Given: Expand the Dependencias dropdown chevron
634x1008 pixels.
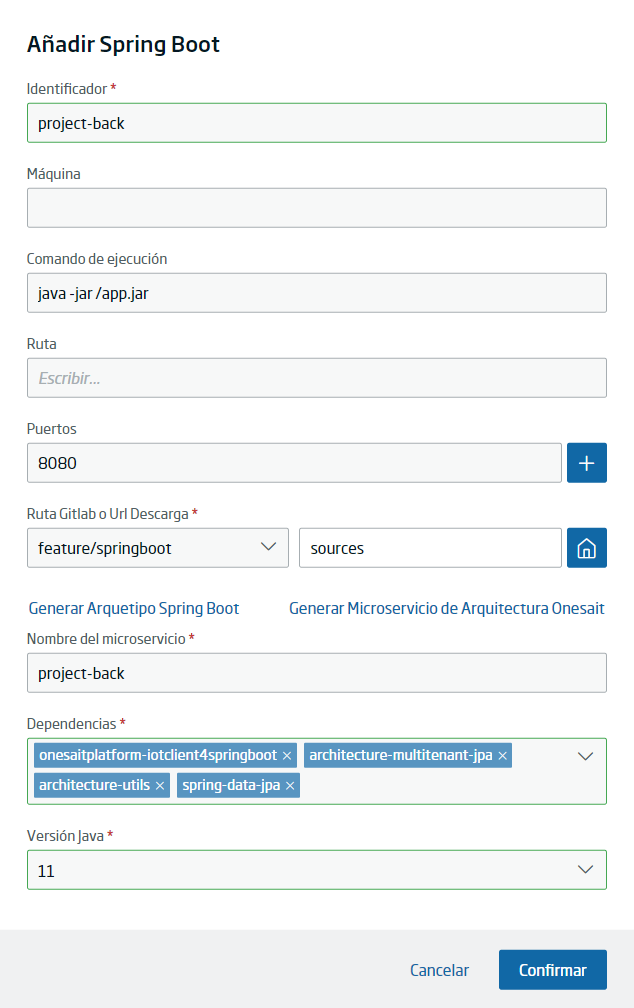Looking at the screenshot, I should coord(585,756).
